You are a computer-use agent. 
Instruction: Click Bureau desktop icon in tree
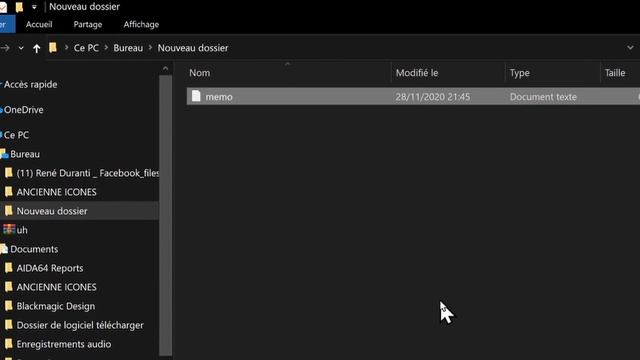pos(4,154)
